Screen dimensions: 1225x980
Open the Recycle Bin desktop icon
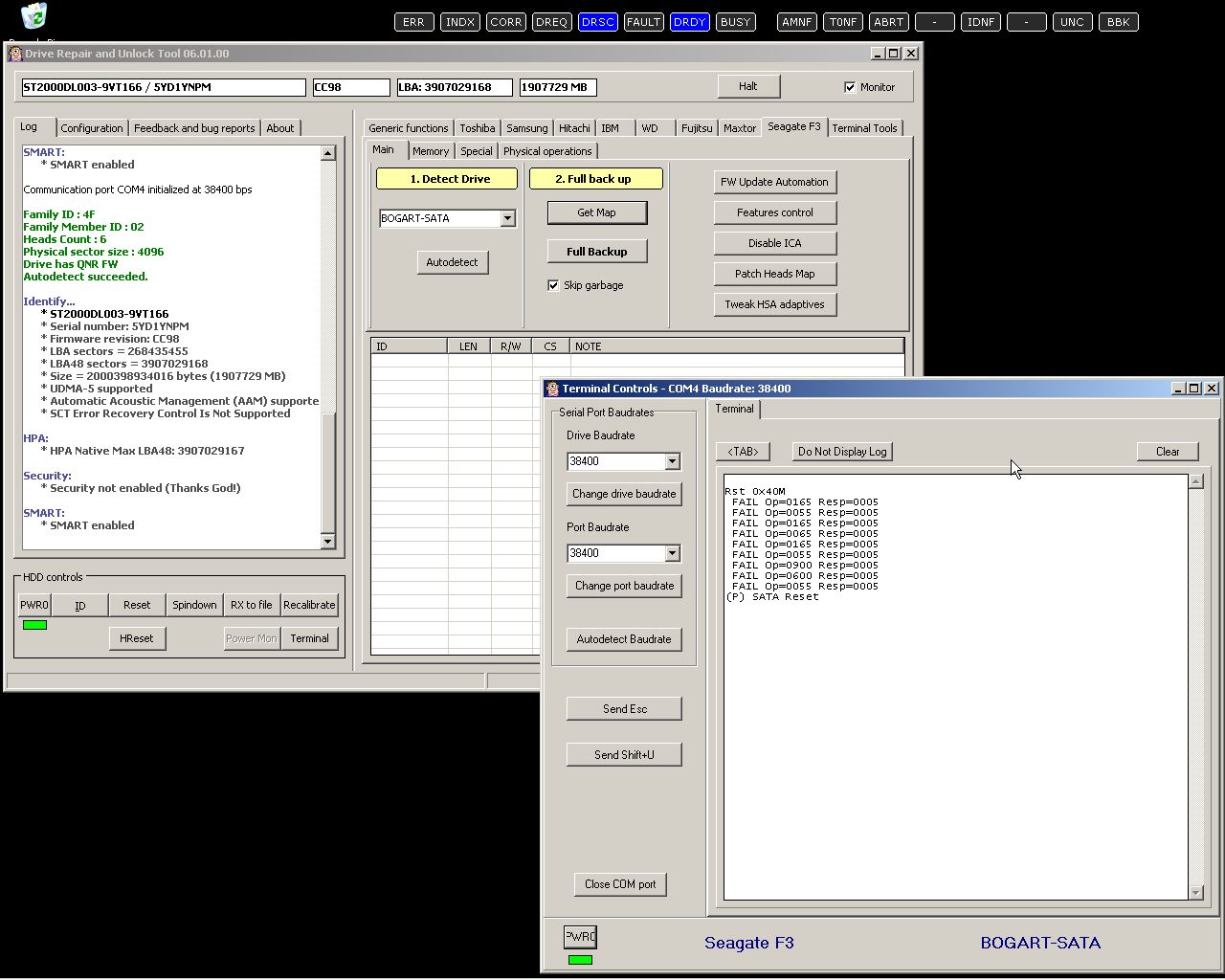coord(33,15)
